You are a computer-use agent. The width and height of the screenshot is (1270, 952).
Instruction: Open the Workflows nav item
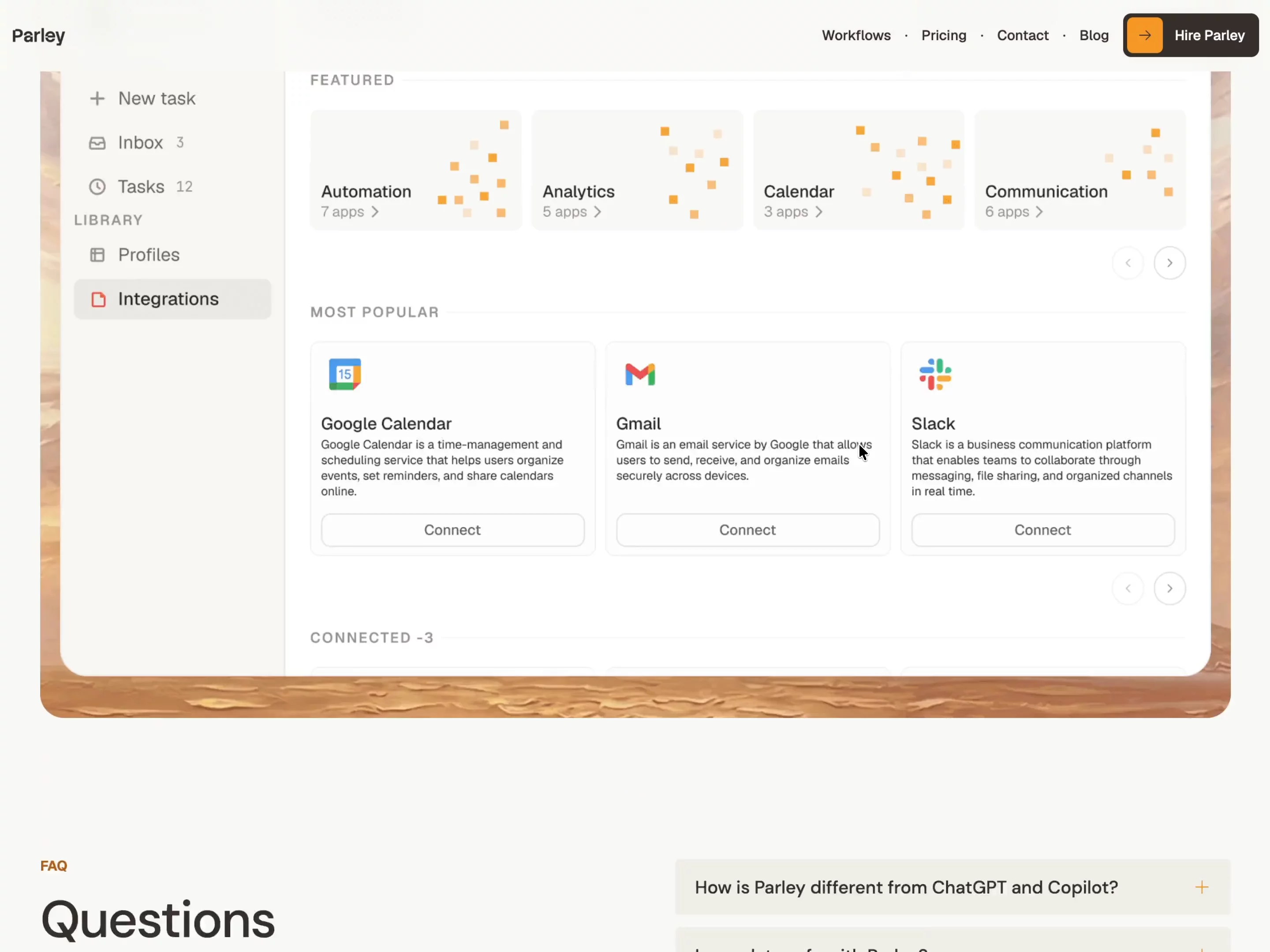click(x=856, y=36)
